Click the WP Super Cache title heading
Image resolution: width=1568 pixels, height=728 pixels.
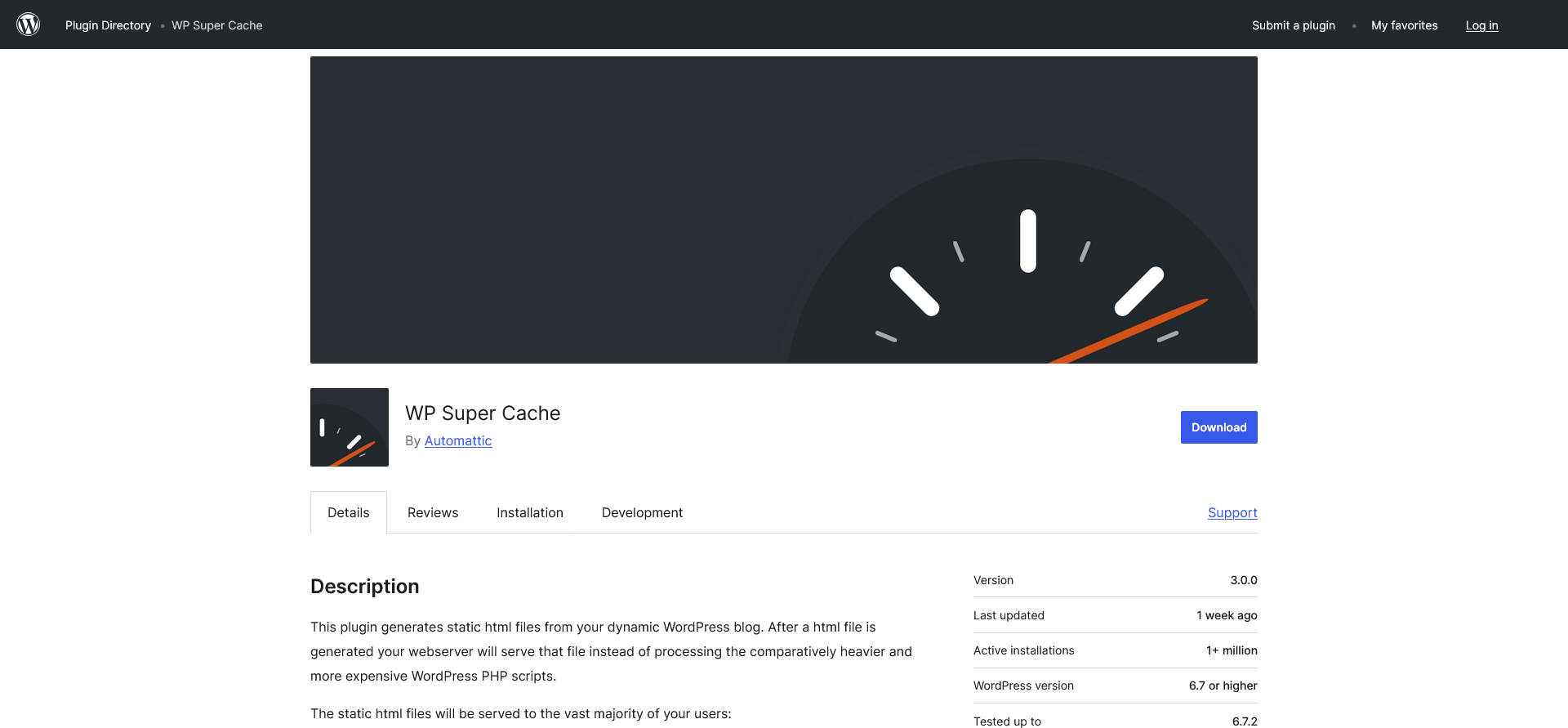(x=483, y=413)
